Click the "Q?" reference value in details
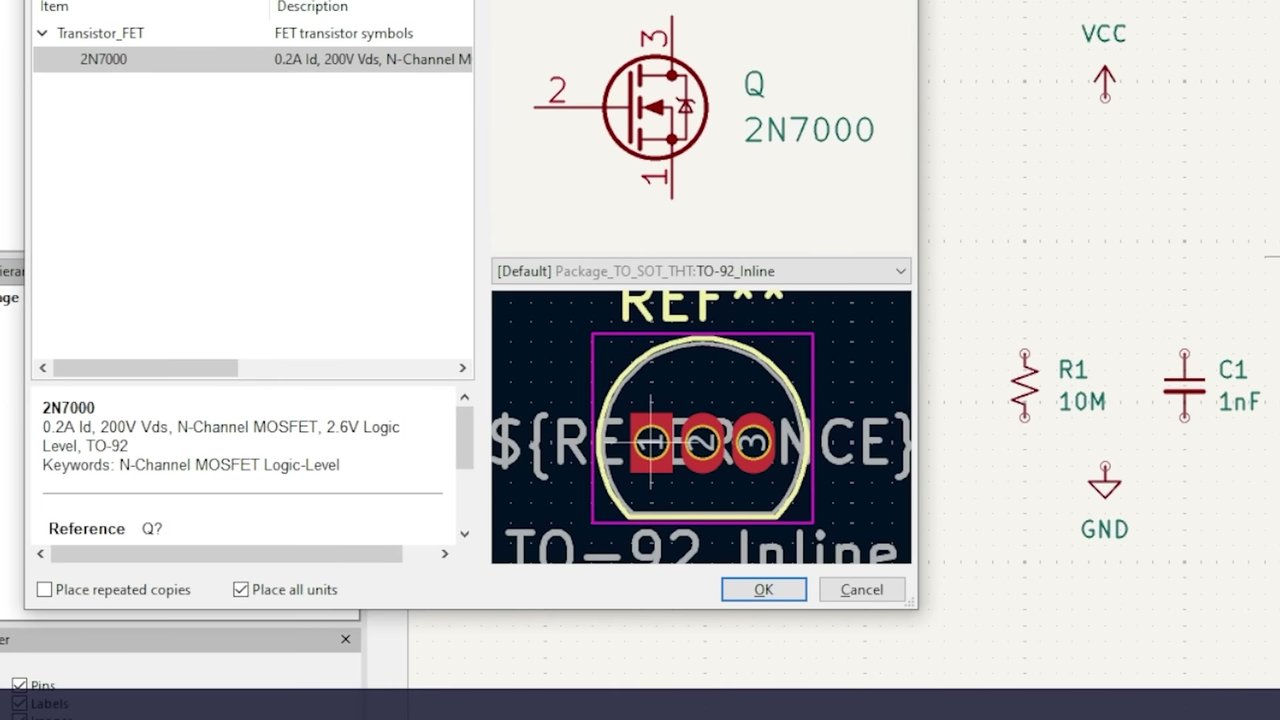This screenshot has width=1280, height=720. pos(152,529)
